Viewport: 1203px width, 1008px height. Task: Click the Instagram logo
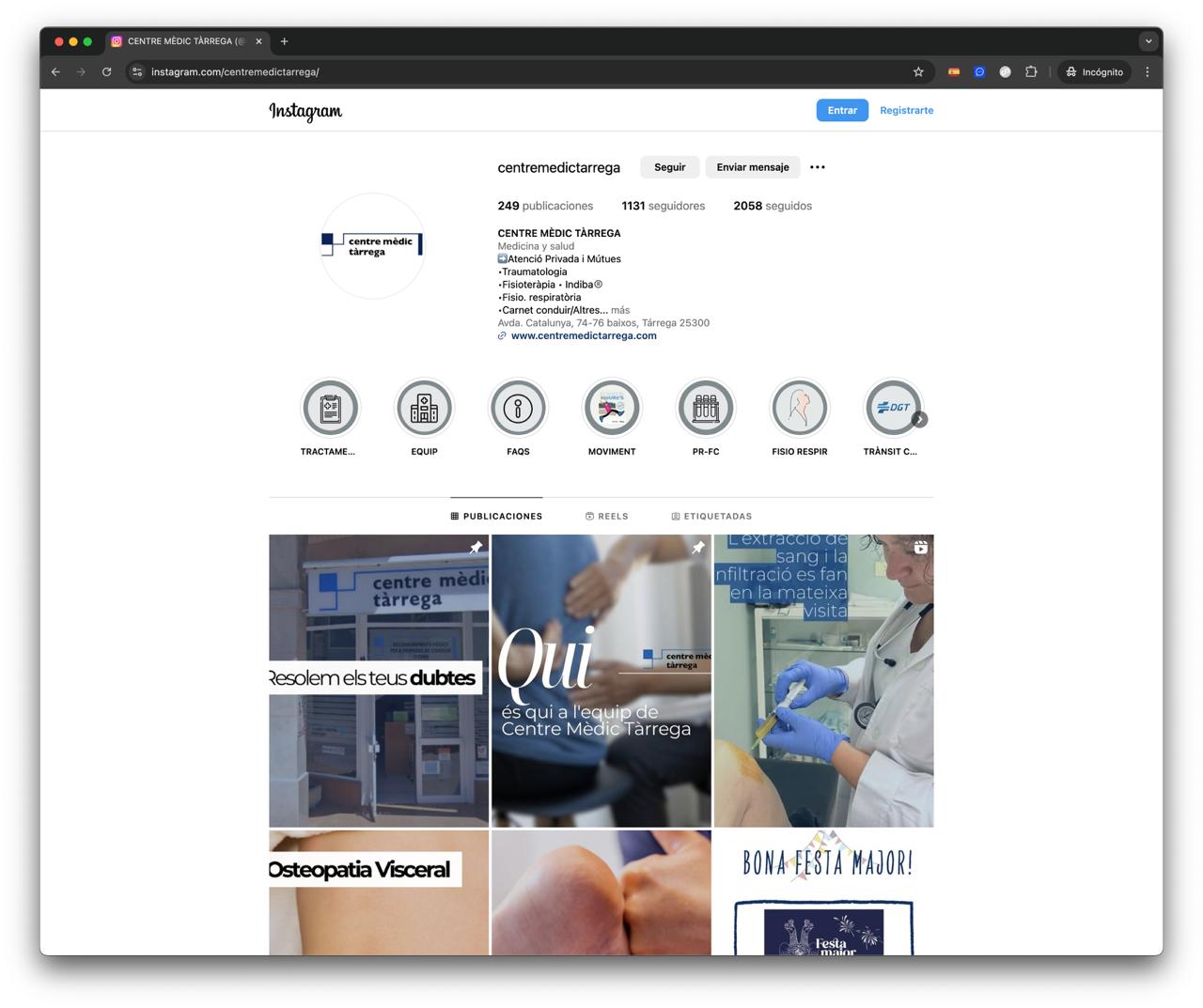pyautogui.click(x=305, y=111)
